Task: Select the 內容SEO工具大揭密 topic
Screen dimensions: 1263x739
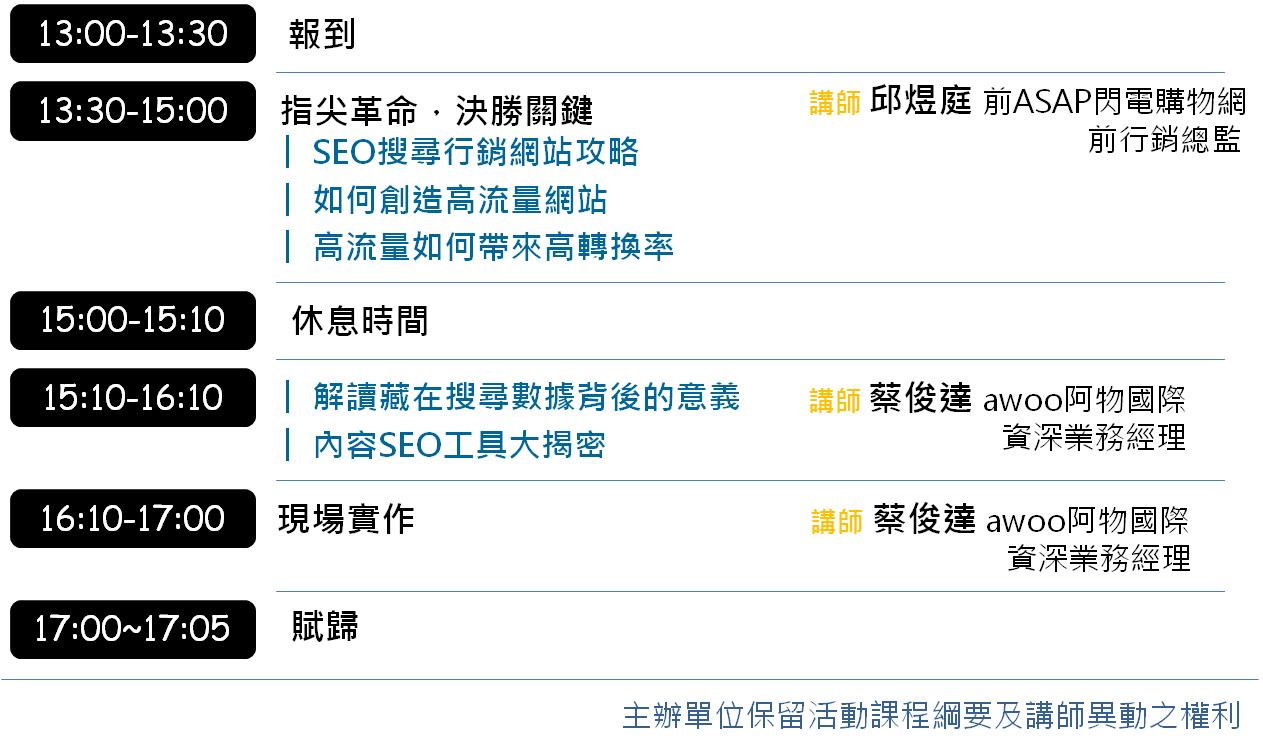Action: coord(459,445)
